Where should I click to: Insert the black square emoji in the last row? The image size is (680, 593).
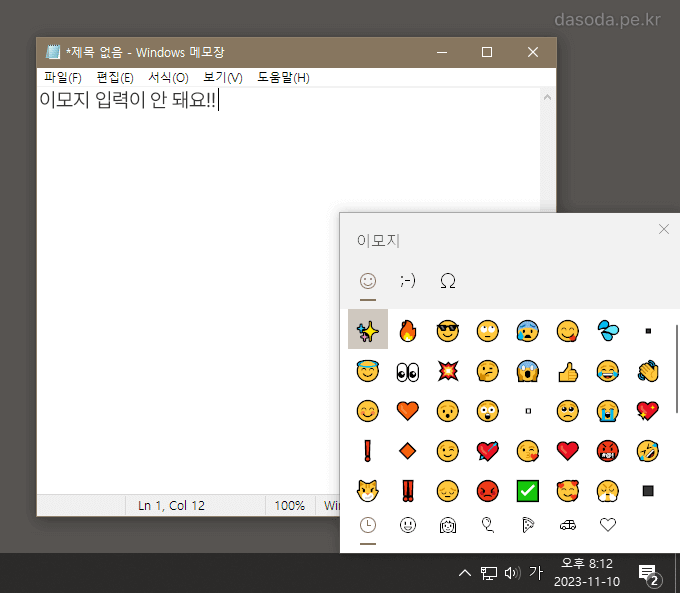648,491
